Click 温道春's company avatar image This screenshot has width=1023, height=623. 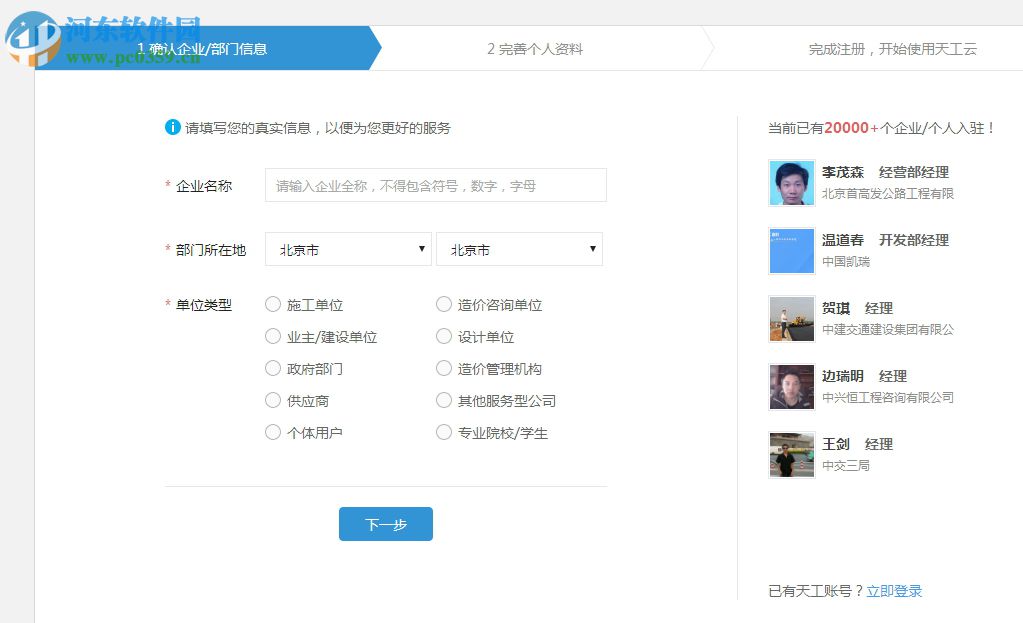pyautogui.click(x=791, y=251)
